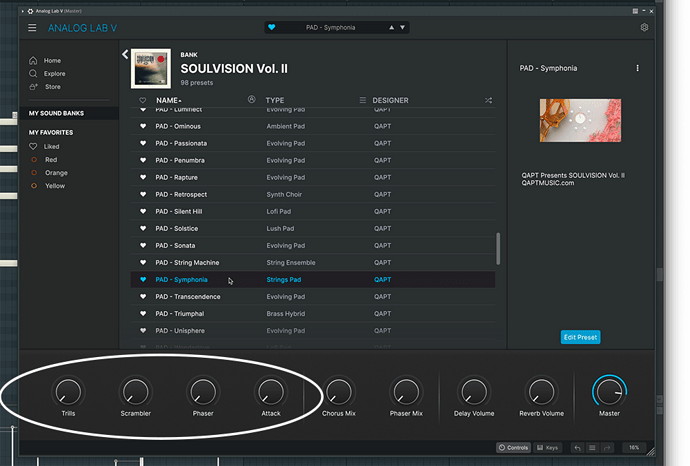Click the shuffle presets icon

[x=488, y=100]
